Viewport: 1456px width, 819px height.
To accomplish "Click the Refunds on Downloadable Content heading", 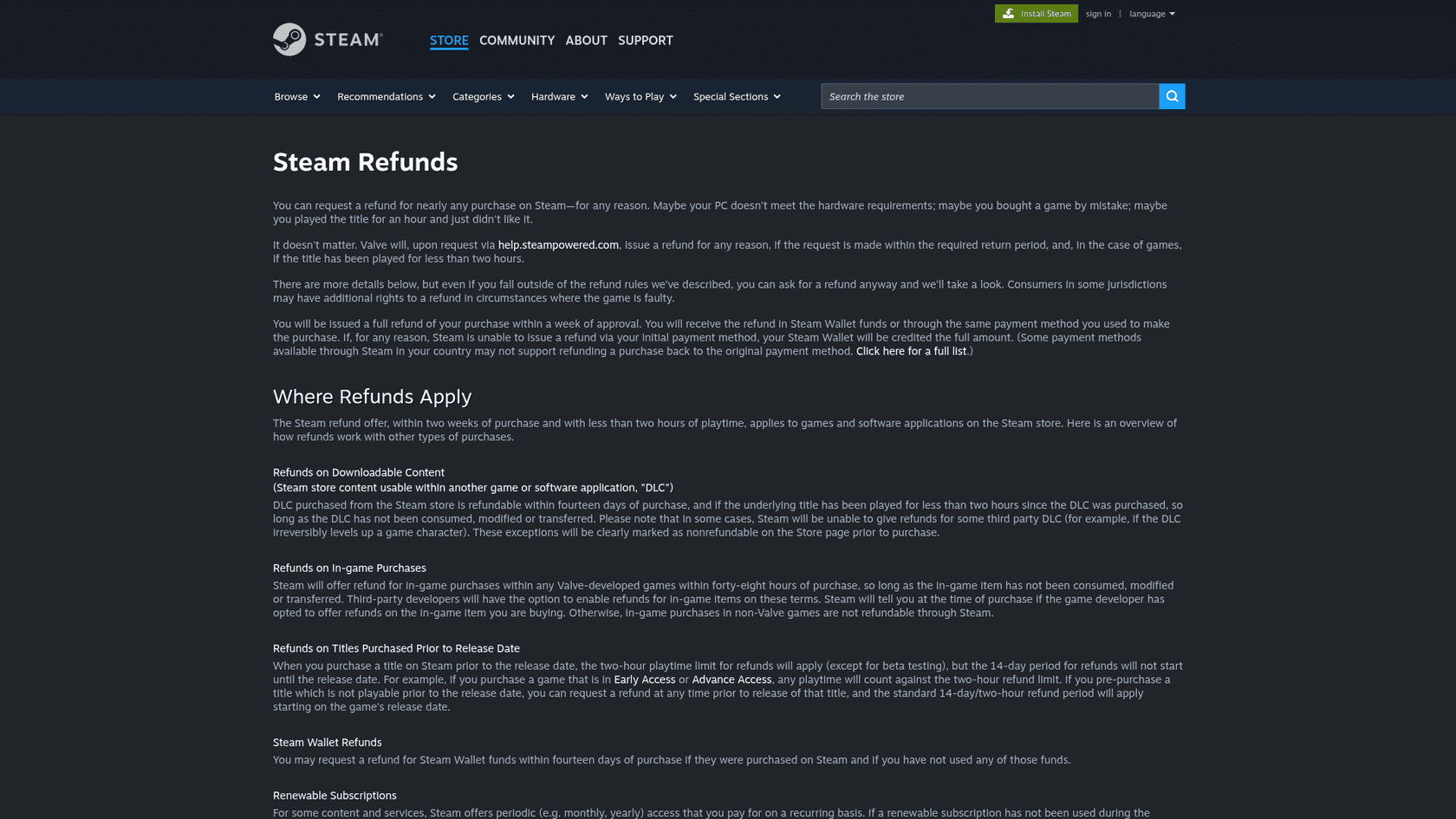I will coord(359,472).
